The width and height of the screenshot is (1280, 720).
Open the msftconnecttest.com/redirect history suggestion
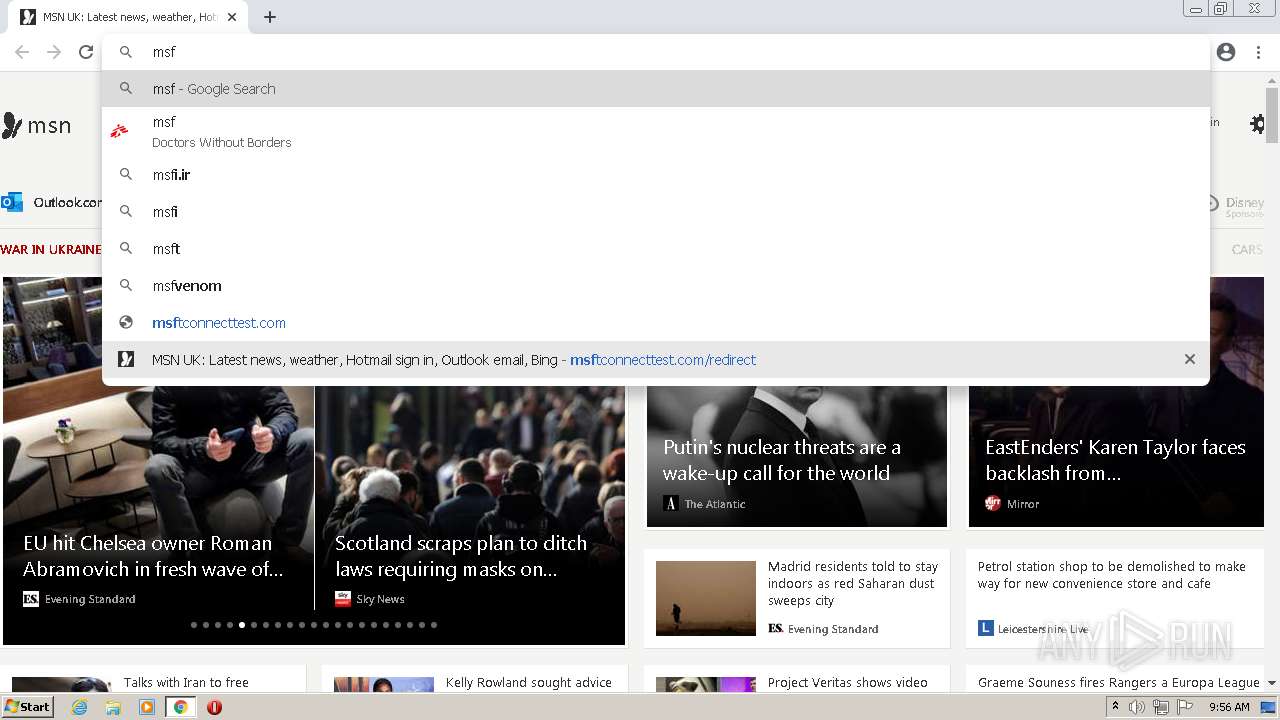656,359
